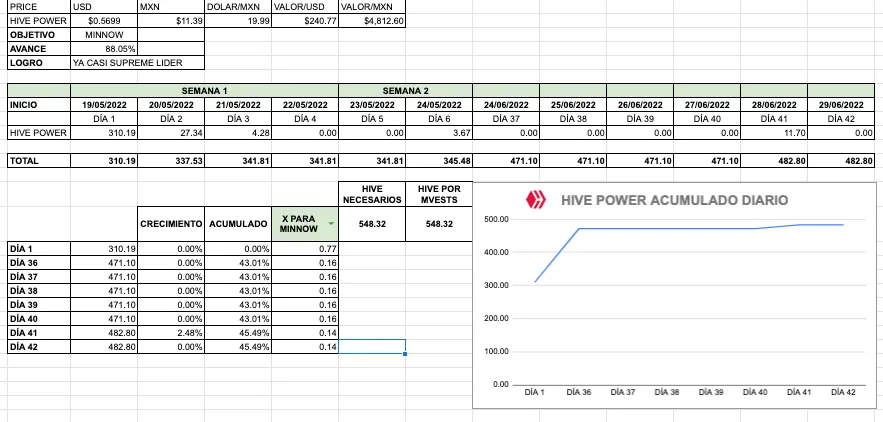Screen dimensions: 883x422
Task: Click the 345.48 total cell
Action: [439, 161]
